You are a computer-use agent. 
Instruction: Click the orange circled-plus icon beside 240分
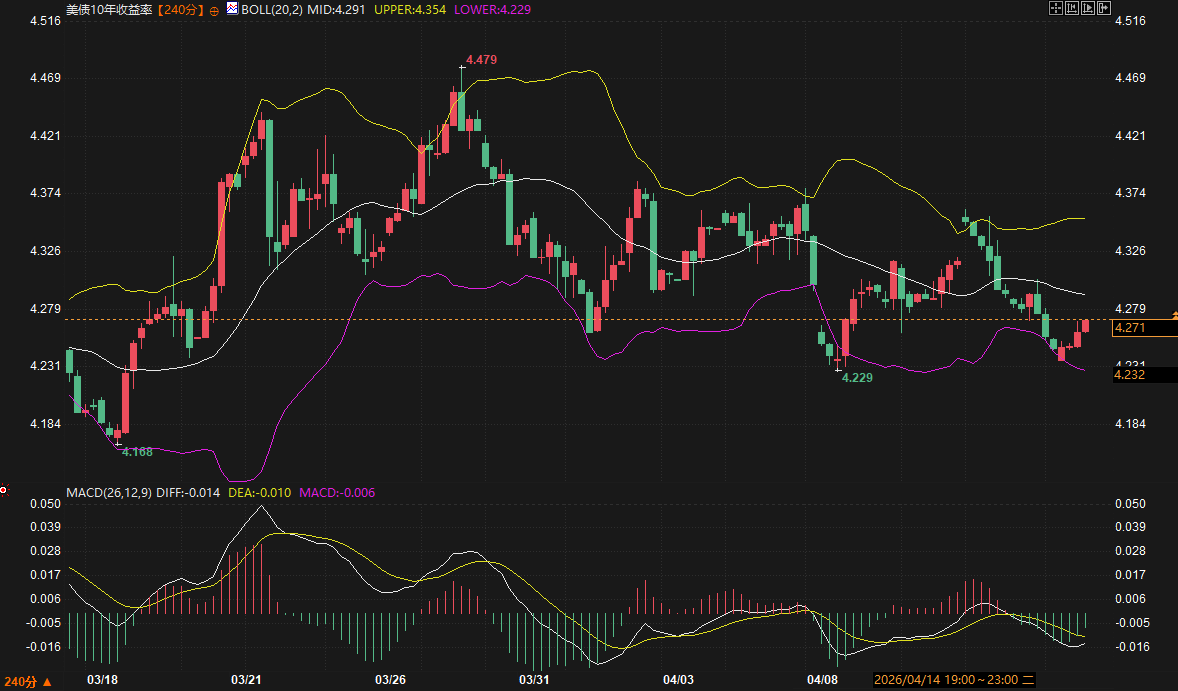(214, 9)
